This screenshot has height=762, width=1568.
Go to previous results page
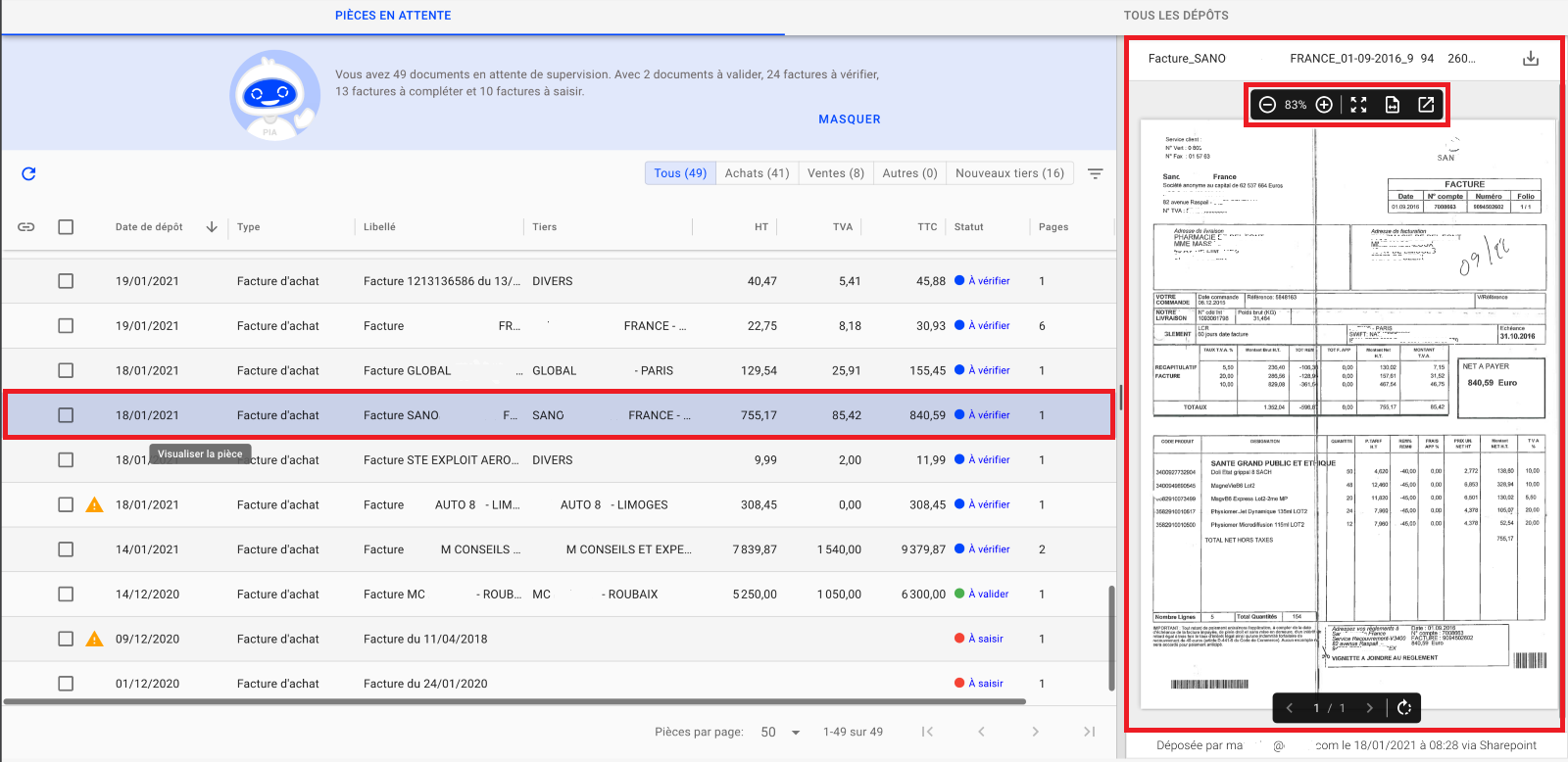click(x=981, y=732)
